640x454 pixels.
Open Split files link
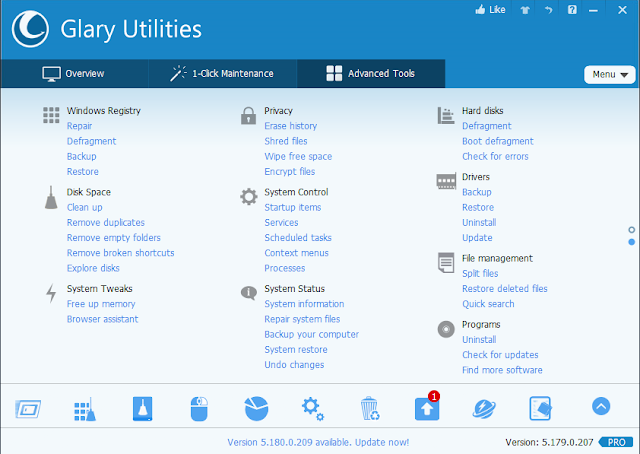pyautogui.click(x=480, y=274)
